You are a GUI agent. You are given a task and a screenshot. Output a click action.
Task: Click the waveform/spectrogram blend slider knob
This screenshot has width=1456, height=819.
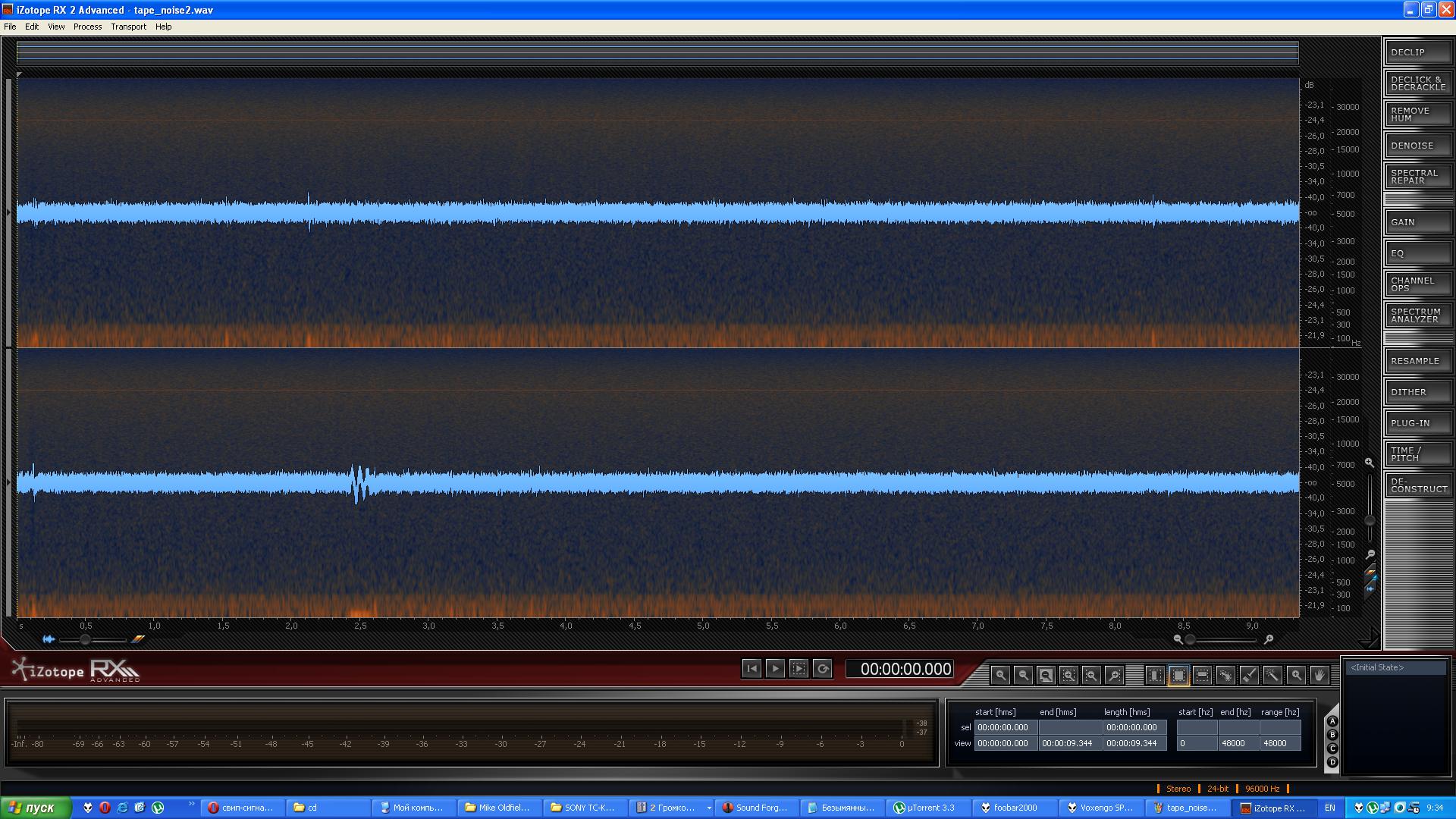point(86,639)
